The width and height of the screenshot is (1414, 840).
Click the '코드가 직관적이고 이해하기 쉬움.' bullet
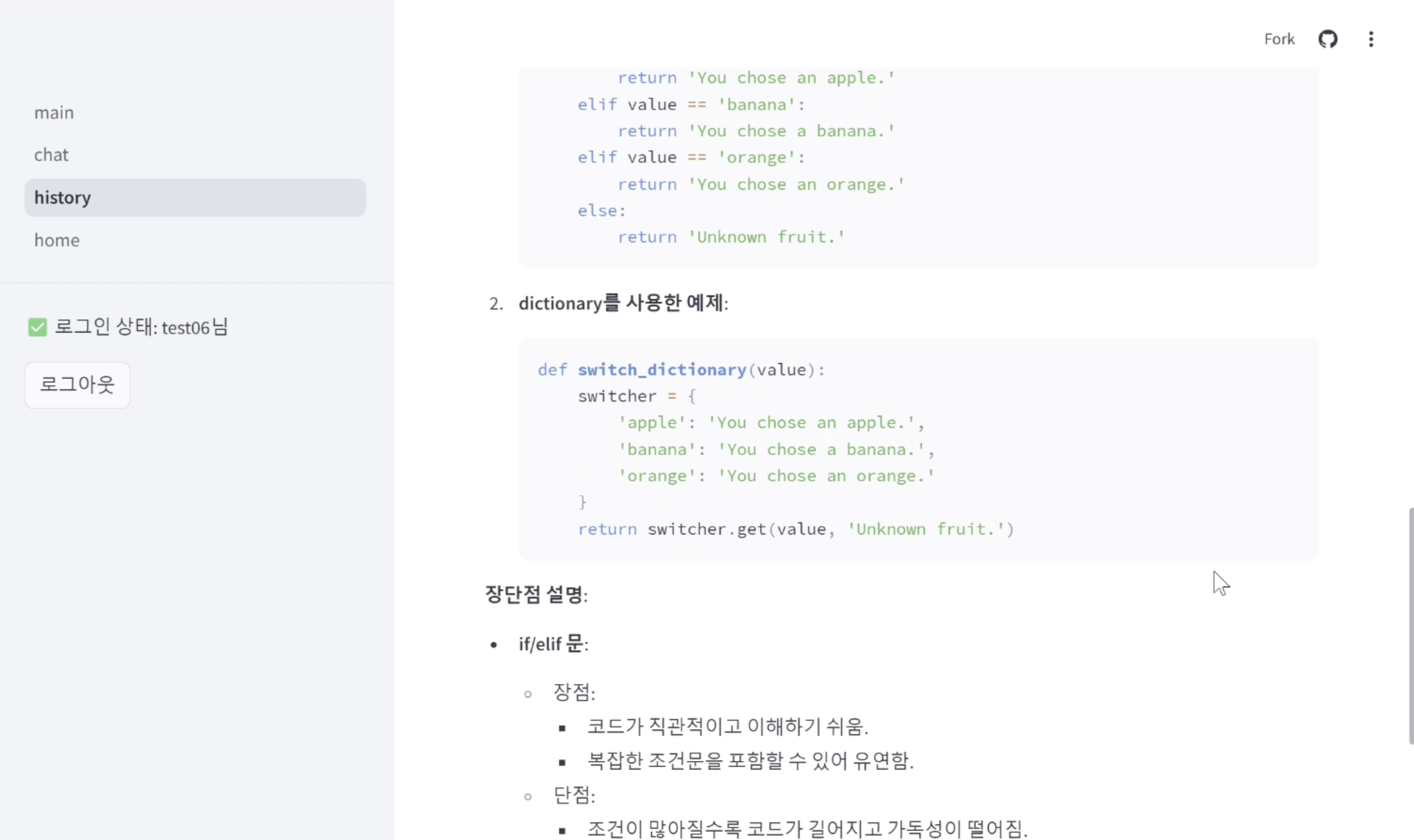pos(728,727)
